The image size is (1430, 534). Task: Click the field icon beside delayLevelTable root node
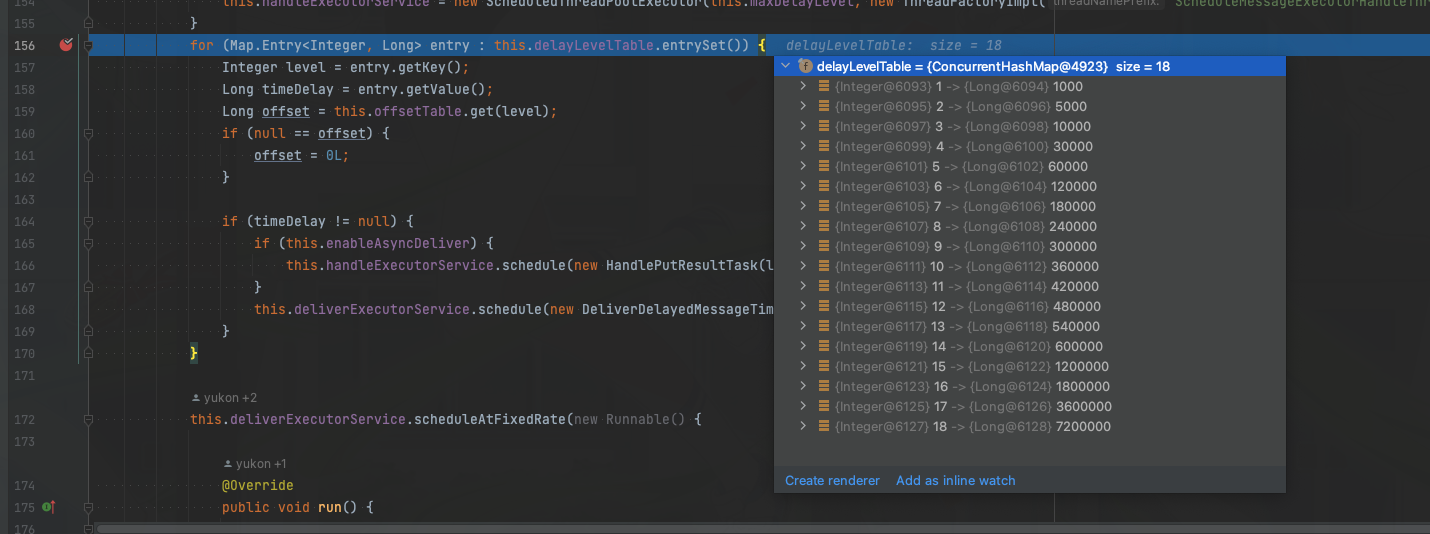(805, 66)
